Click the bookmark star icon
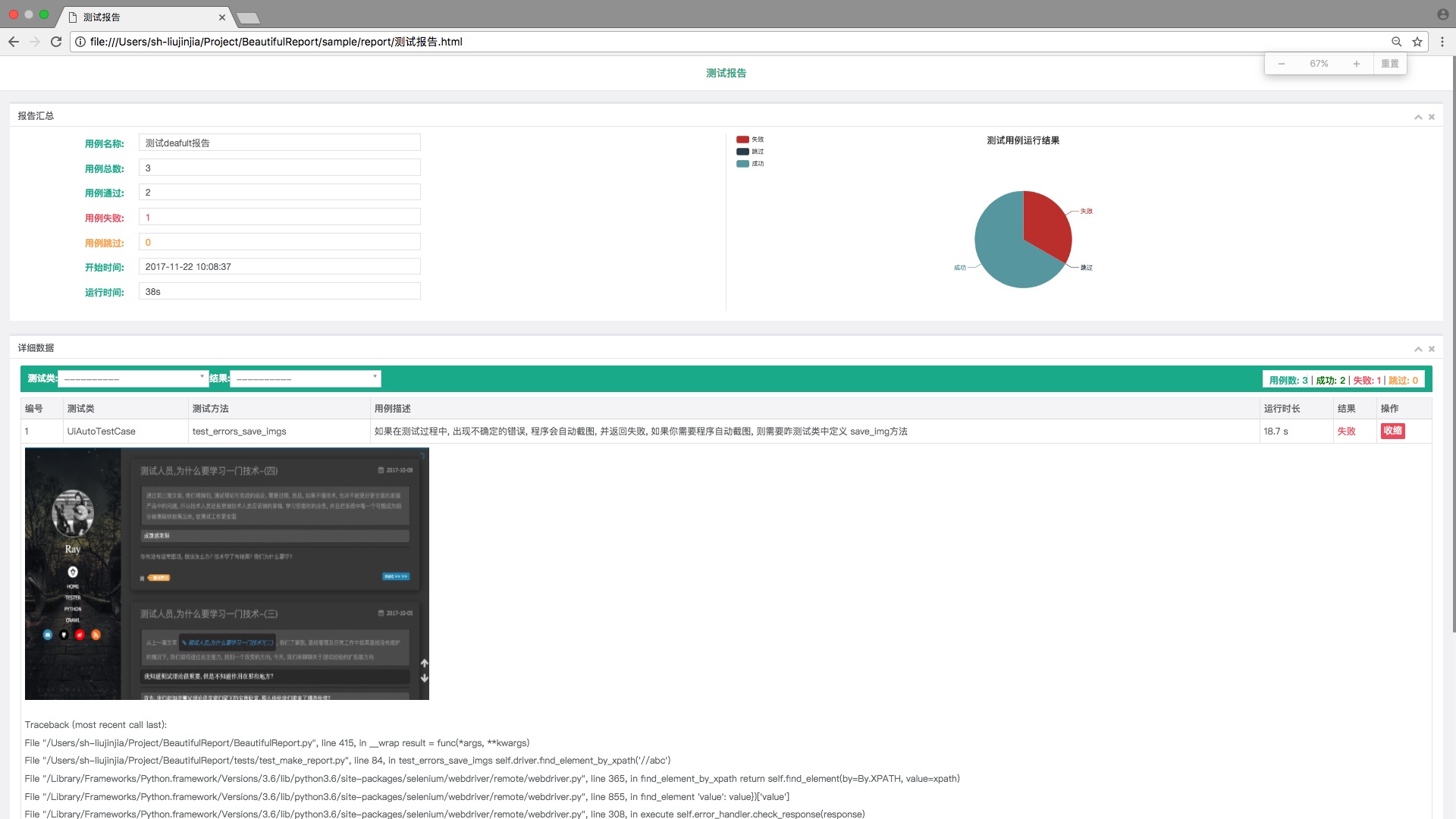The height and width of the screenshot is (819, 1456). [x=1417, y=42]
